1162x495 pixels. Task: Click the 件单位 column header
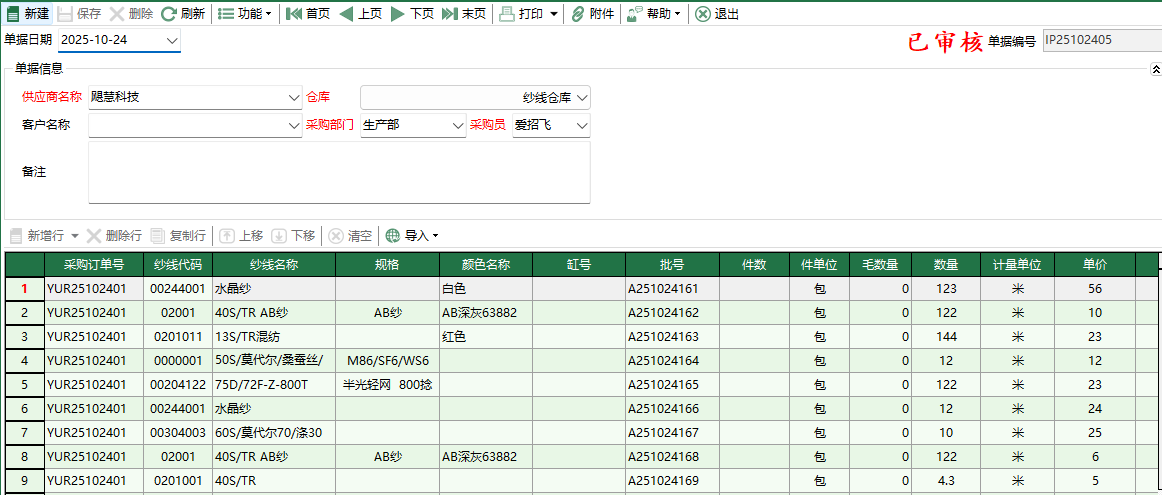819,265
